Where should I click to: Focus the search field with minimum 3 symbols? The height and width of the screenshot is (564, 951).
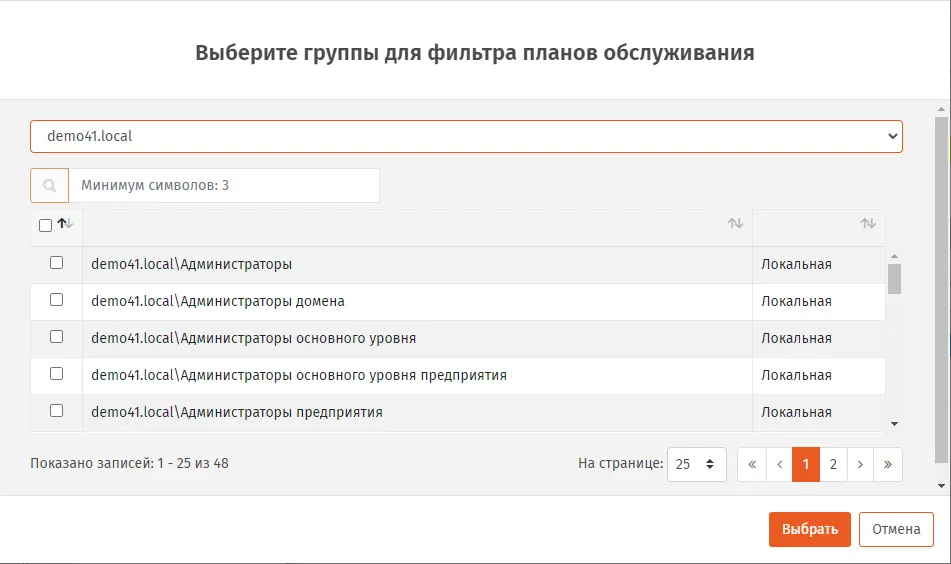pos(224,186)
